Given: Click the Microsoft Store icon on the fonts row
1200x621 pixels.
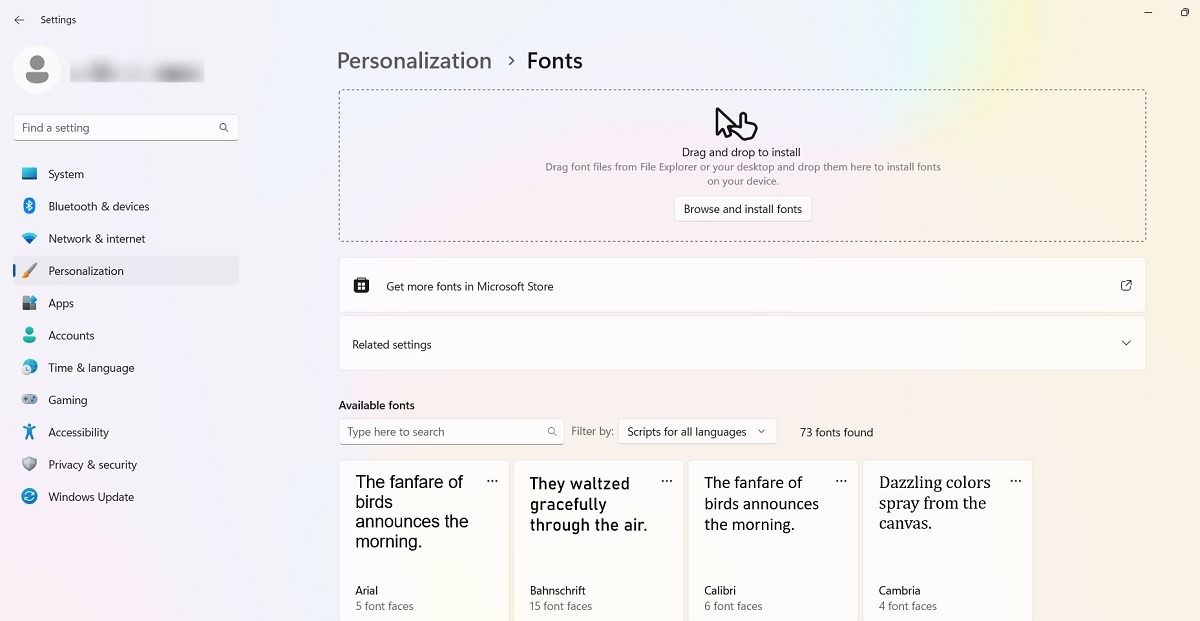Looking at the screenshot, I should (x=361, y=284).
